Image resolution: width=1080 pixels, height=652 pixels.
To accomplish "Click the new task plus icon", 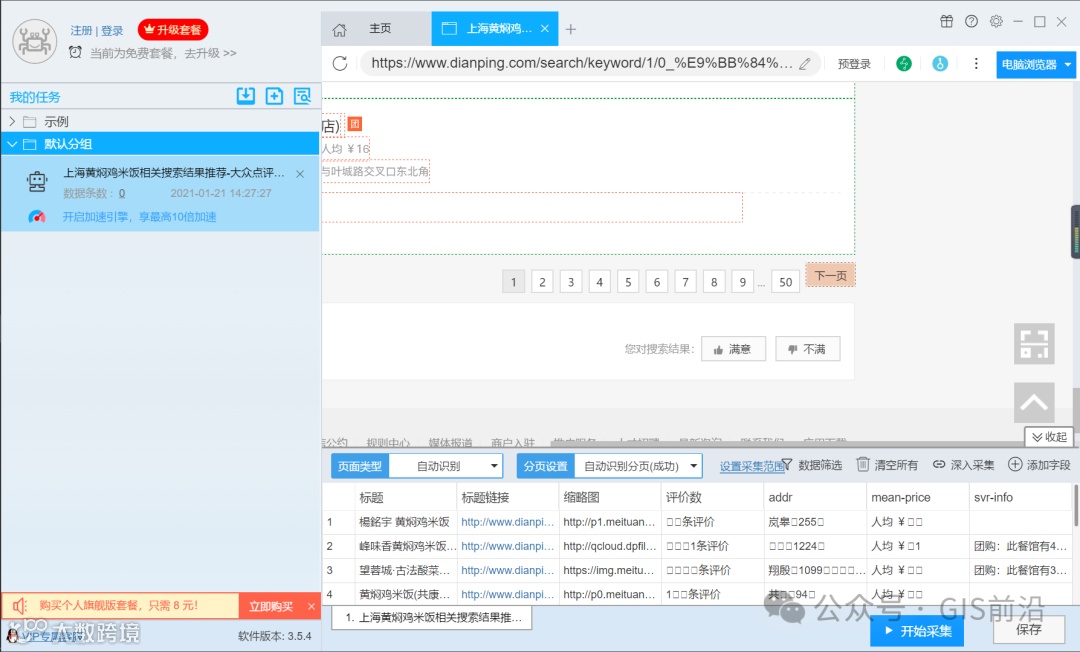I will [274, 96].
